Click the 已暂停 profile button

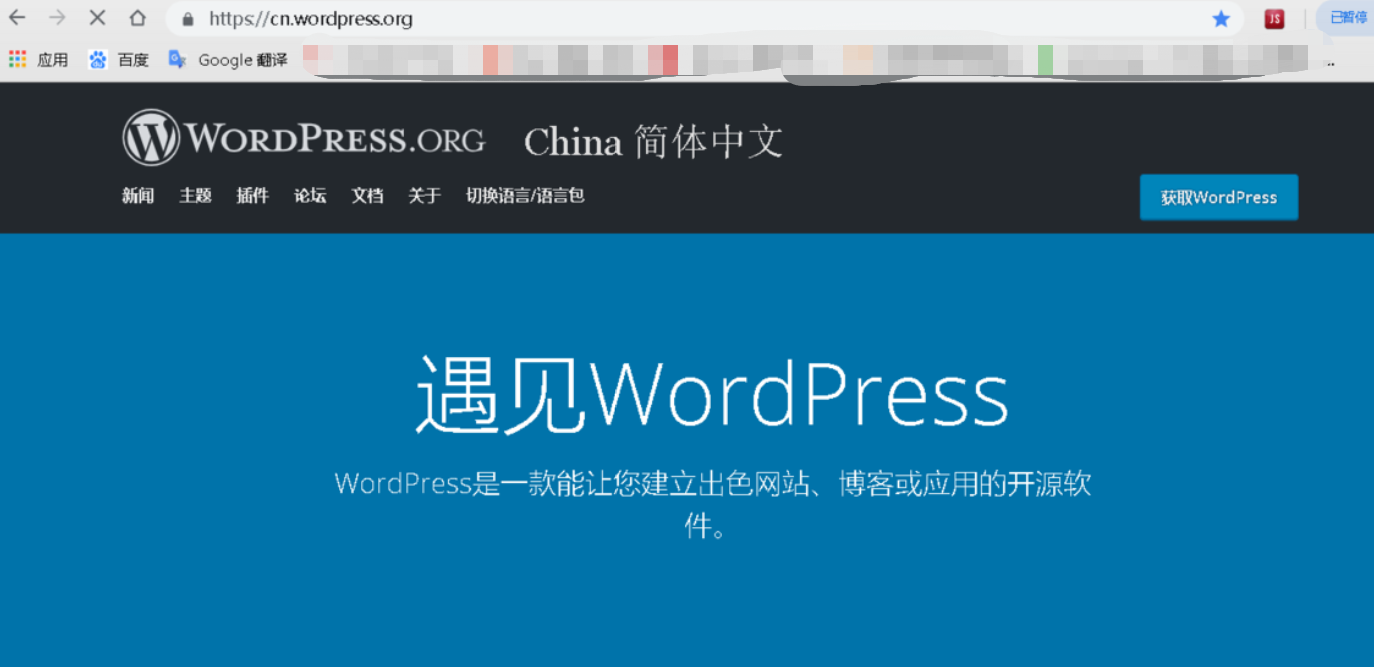click(1347, 18)
